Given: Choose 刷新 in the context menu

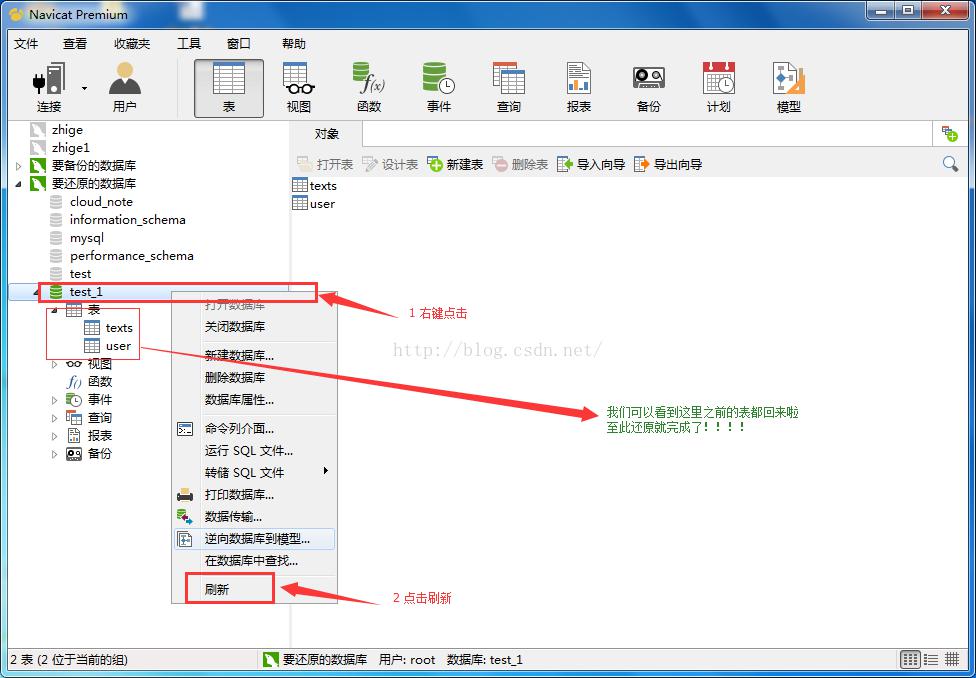Looking at the screenshot, I should point(254,590).
